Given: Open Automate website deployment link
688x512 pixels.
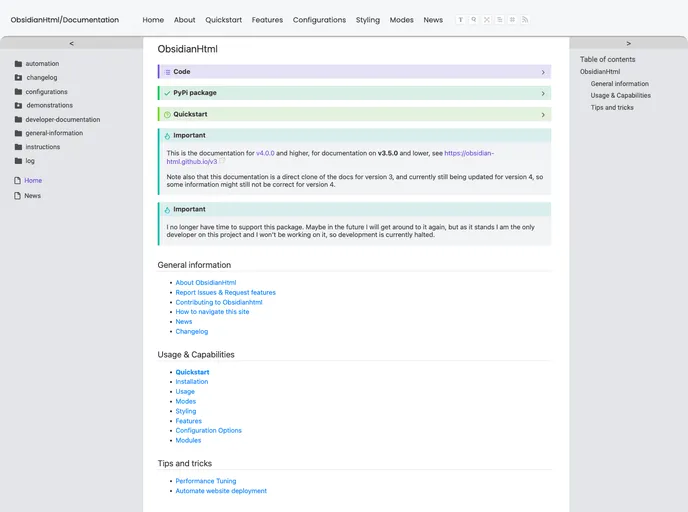Looking at the screenshot, I should [x=221, y=491].
